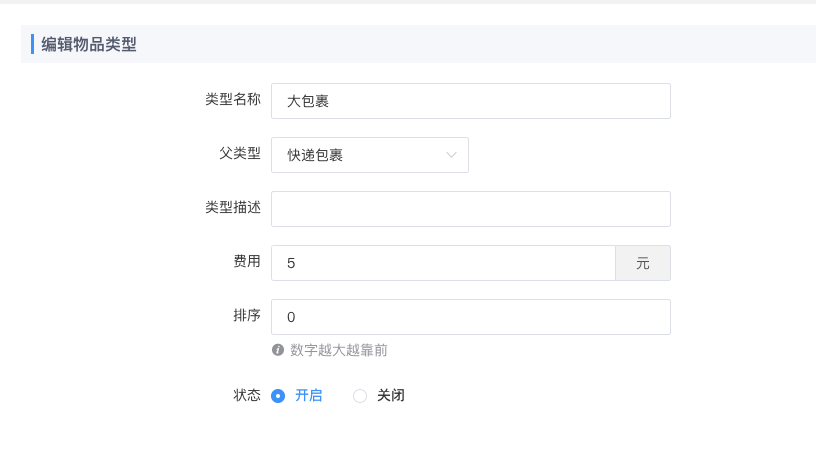Click the 元 unit suffix box
The width and height of the screenshot is (816, 458).
click(642, 263)
